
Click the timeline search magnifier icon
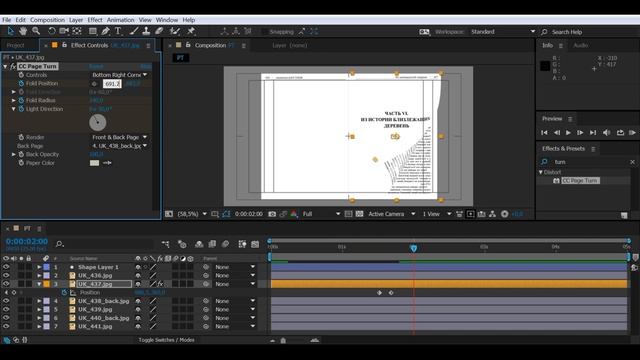59,244
